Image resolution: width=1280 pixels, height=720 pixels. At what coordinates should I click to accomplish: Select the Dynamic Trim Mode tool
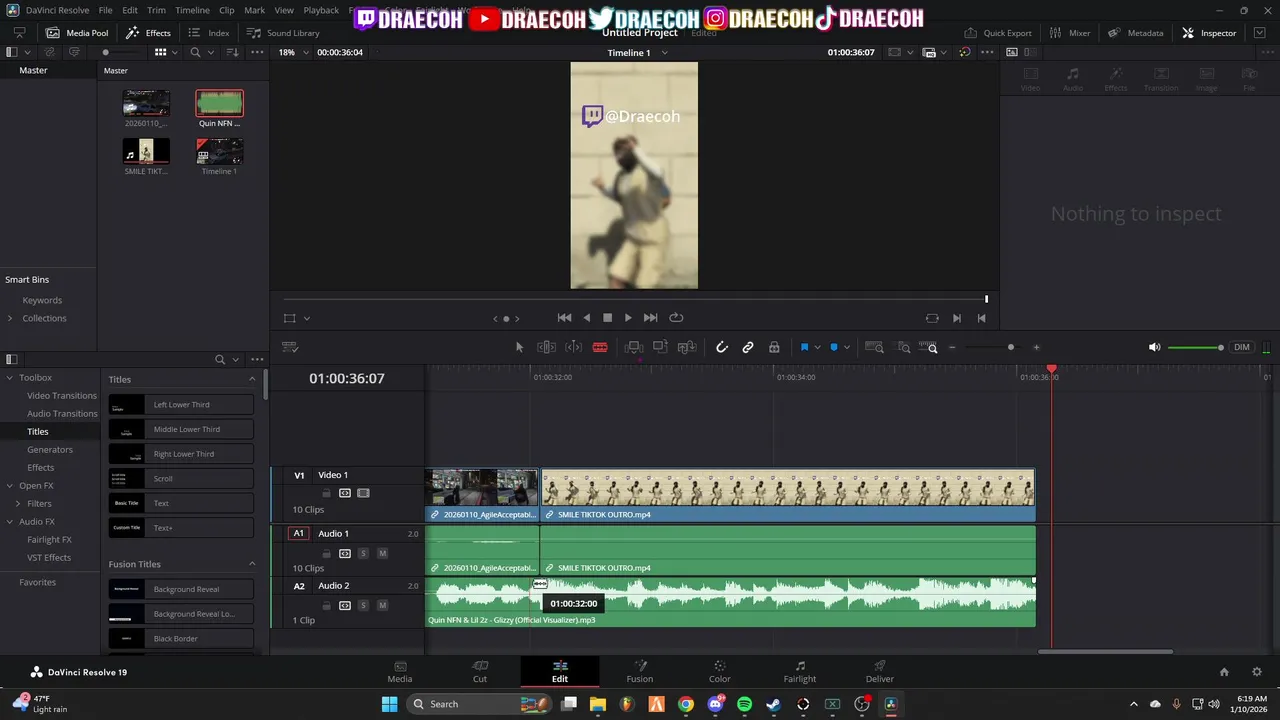tap(573, 347)
